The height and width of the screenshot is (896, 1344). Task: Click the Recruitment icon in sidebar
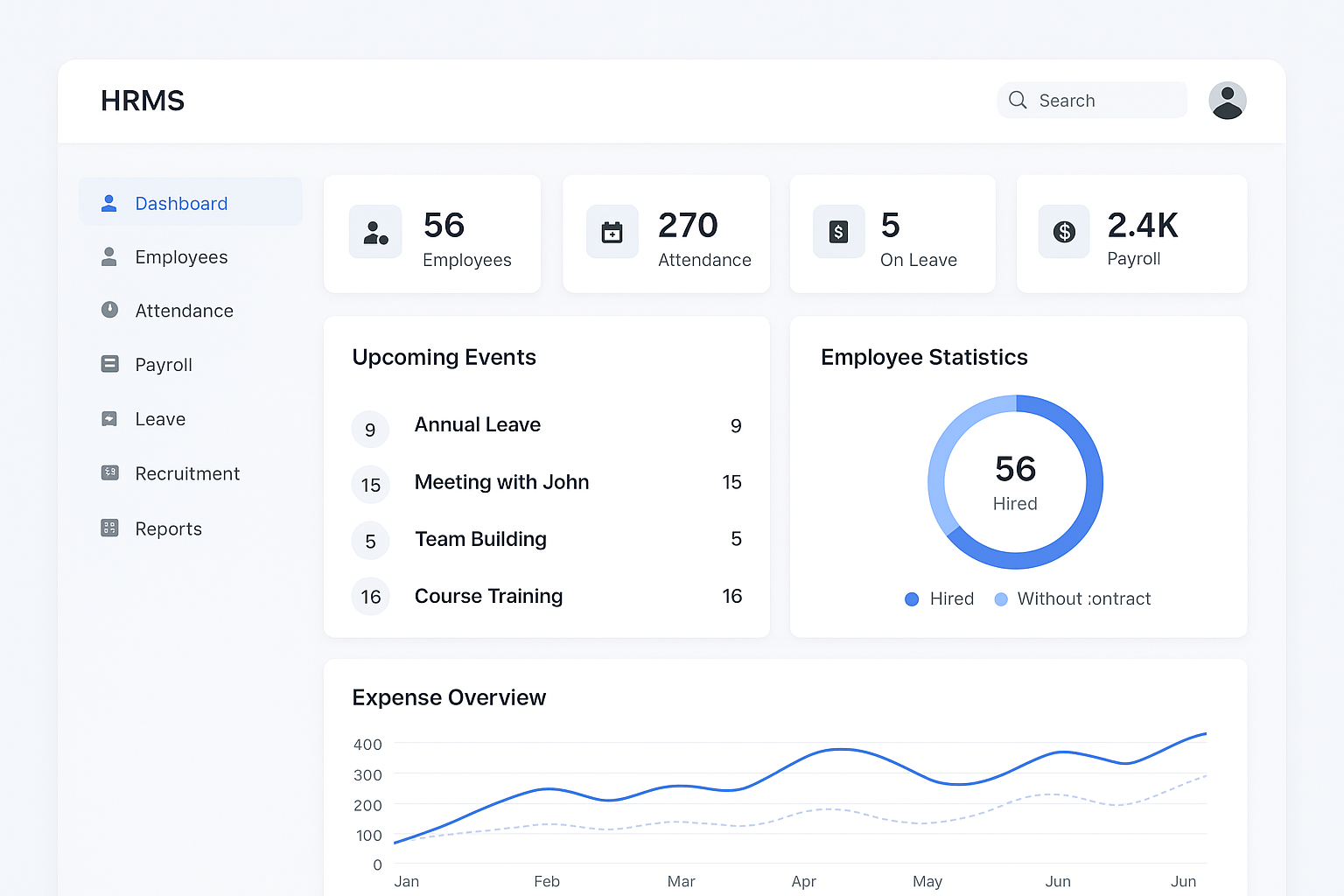(109, 472)
